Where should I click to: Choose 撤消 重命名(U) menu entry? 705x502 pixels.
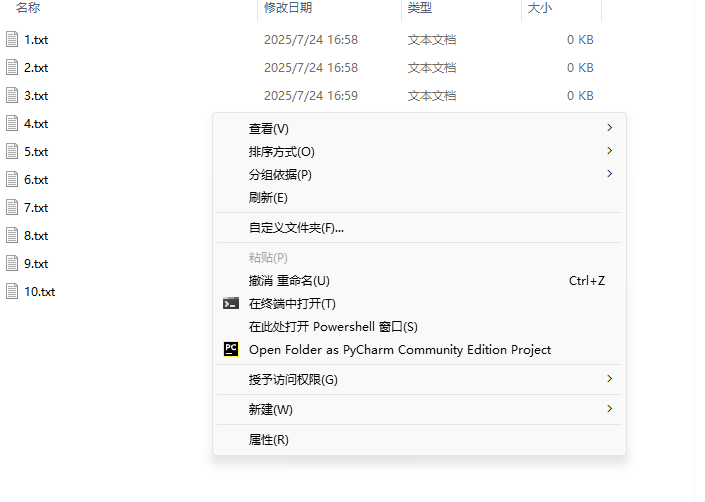289,281
